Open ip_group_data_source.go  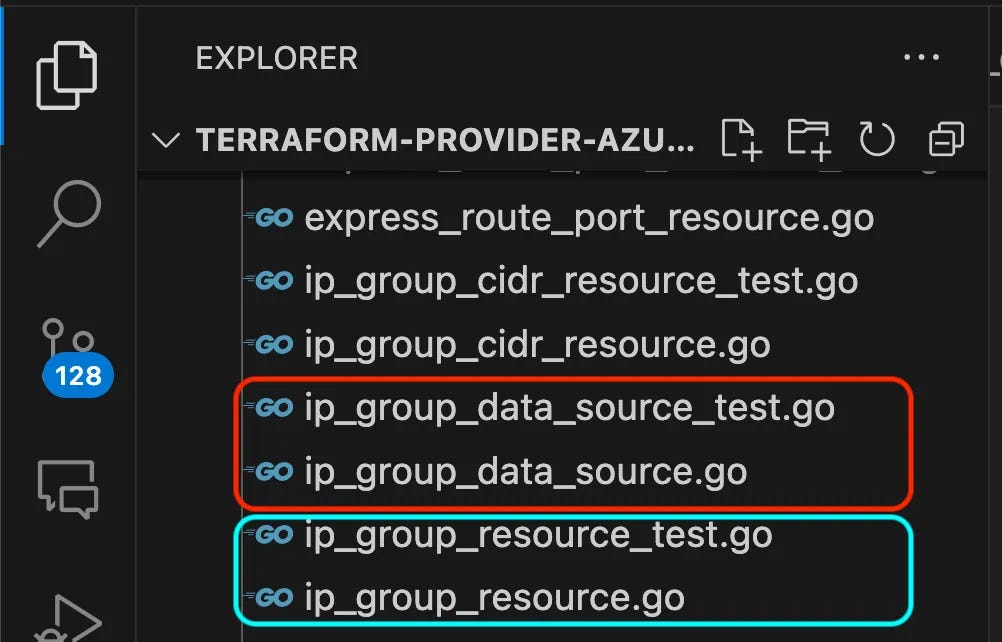[526, 471]
